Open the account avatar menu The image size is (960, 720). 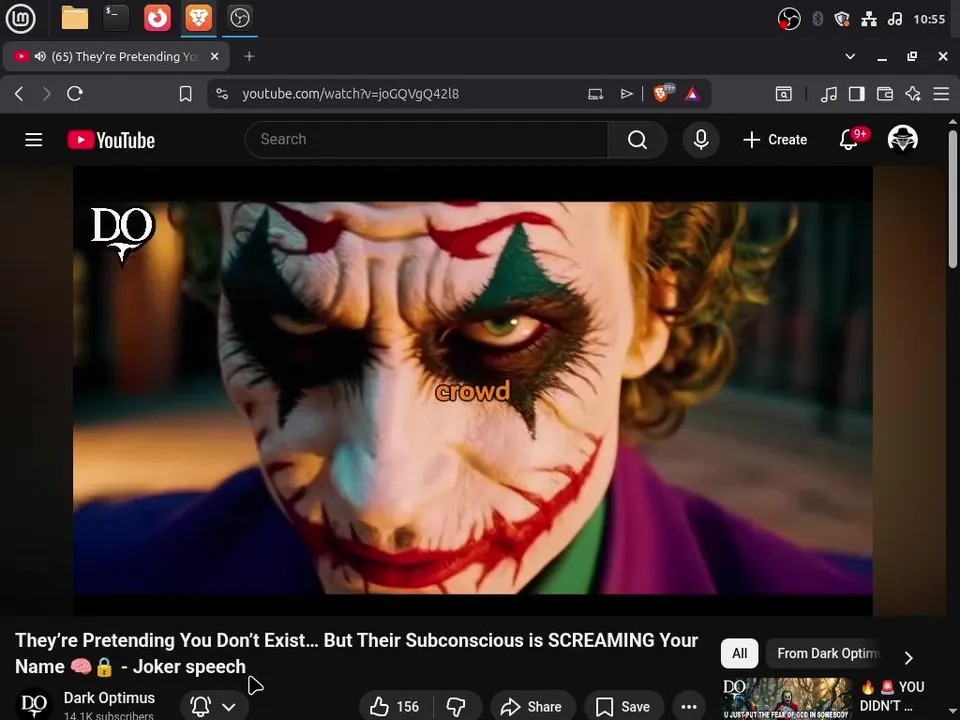click(x=902, y=139)
